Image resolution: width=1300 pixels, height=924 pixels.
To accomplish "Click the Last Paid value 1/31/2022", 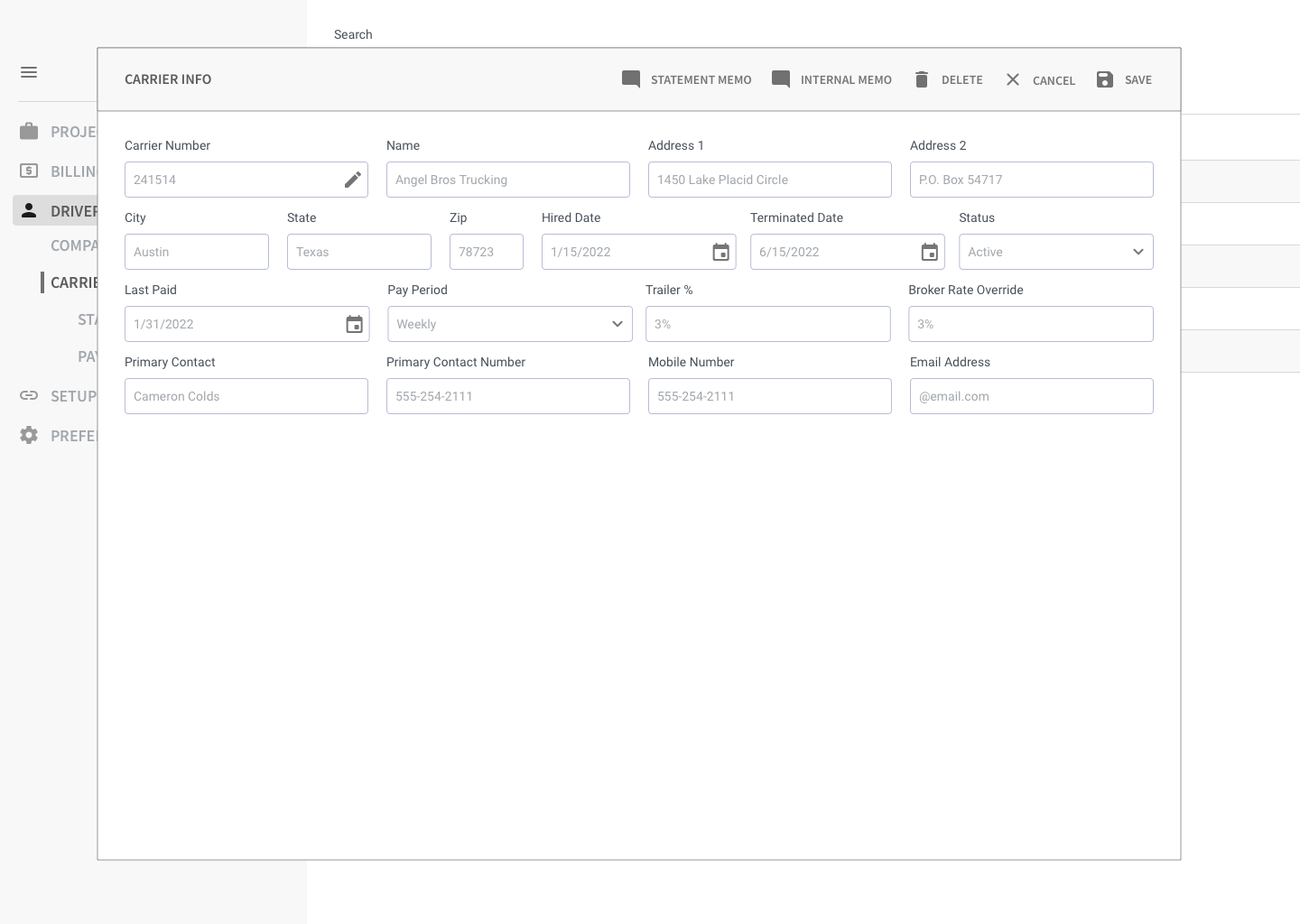I will click(163, 324).
